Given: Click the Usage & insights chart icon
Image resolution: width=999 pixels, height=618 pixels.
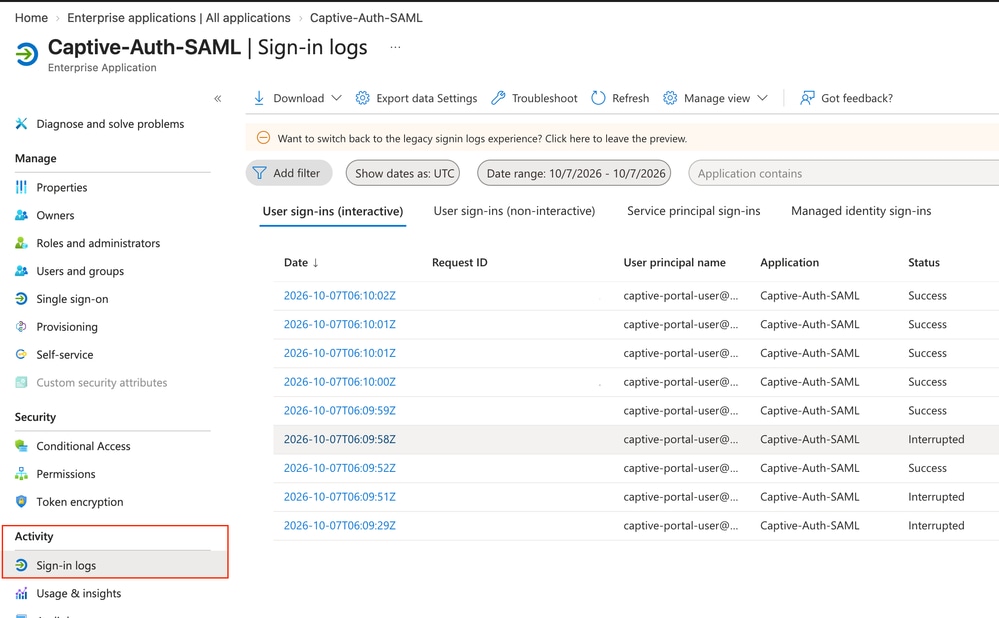Looking at the screenshot, I should [x=21, y=593].
